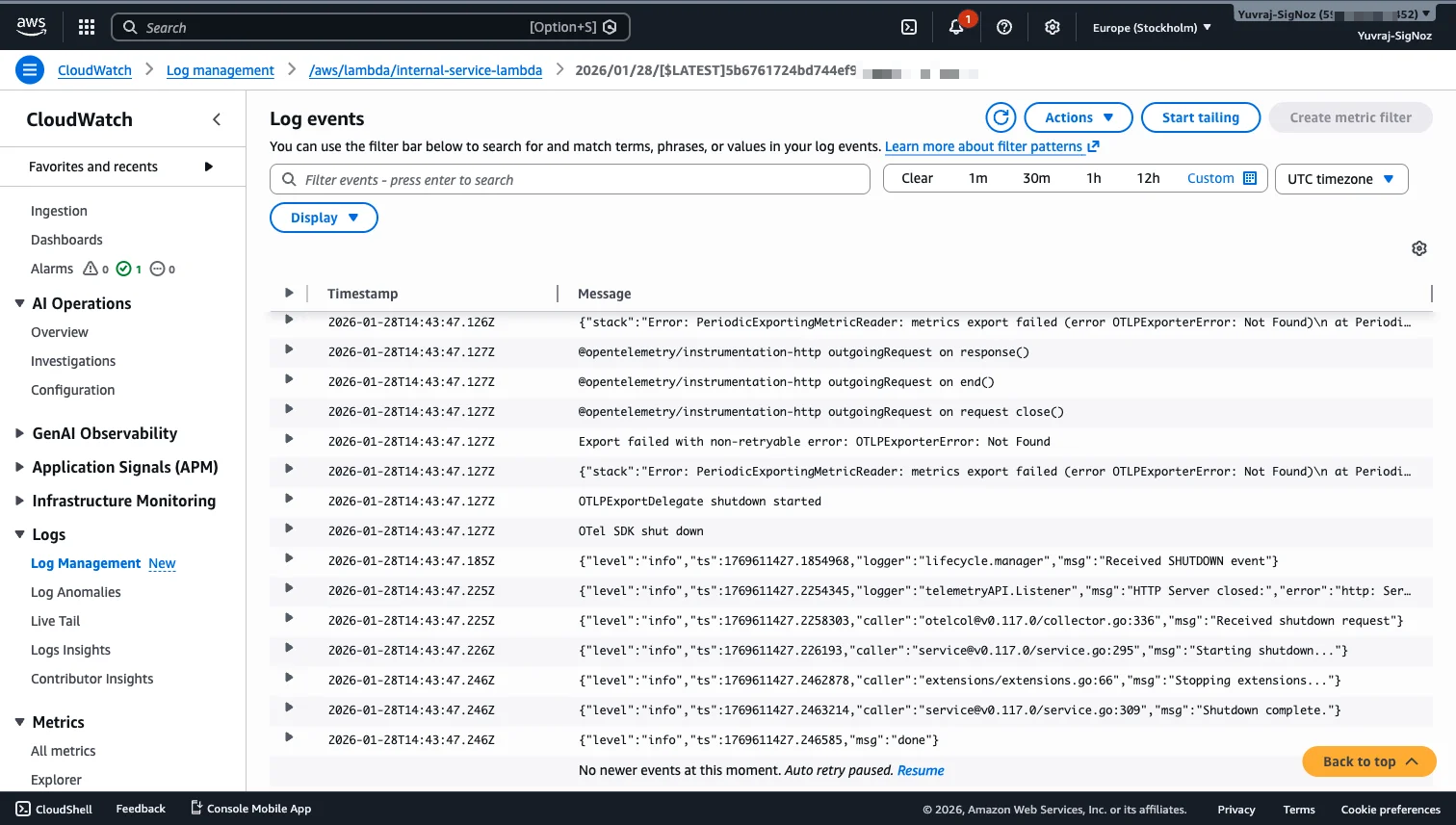Open the AWS settings gear
Viewport: 1456px width, 825px height.
click(x=1052, y=27)
